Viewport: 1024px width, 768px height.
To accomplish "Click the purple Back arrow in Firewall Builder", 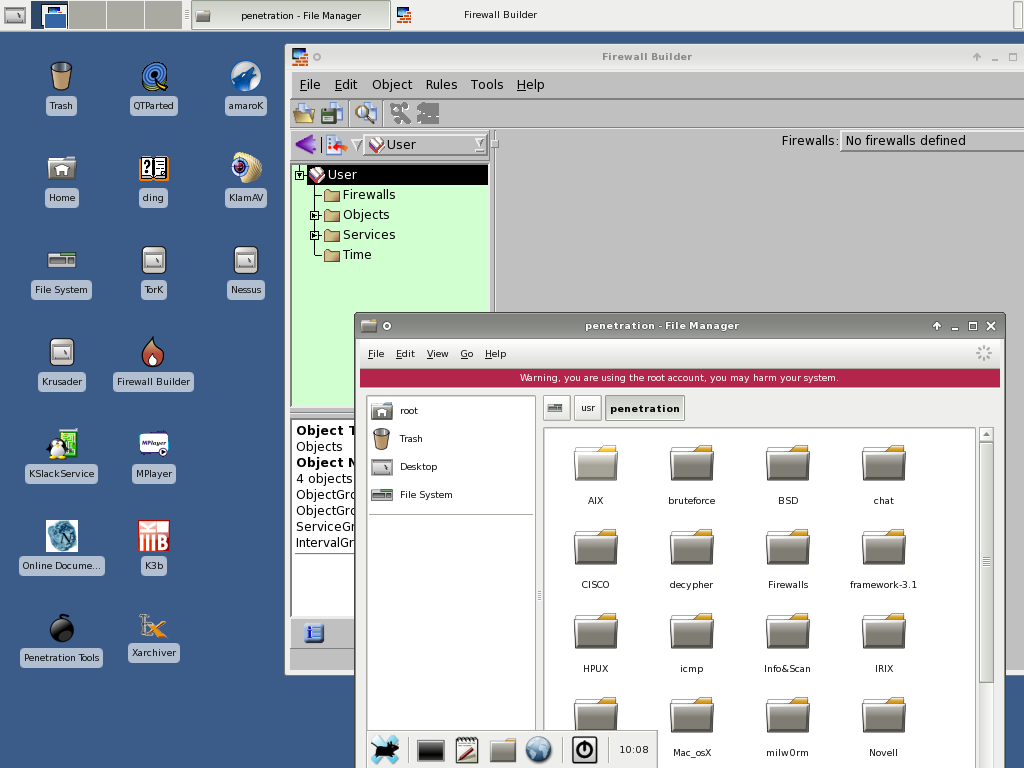I will click(306, 144).
